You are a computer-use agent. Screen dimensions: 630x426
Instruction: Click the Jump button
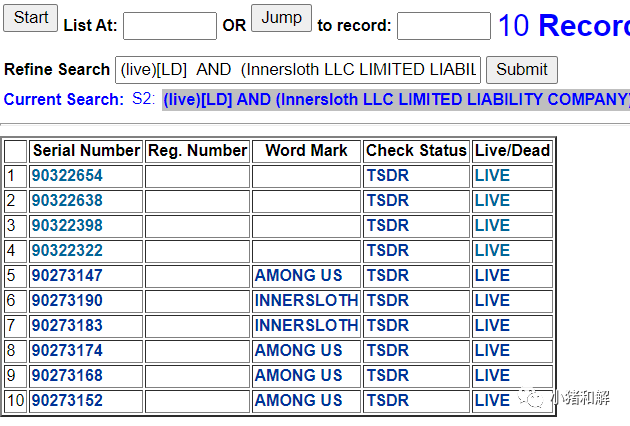point(281,18)
